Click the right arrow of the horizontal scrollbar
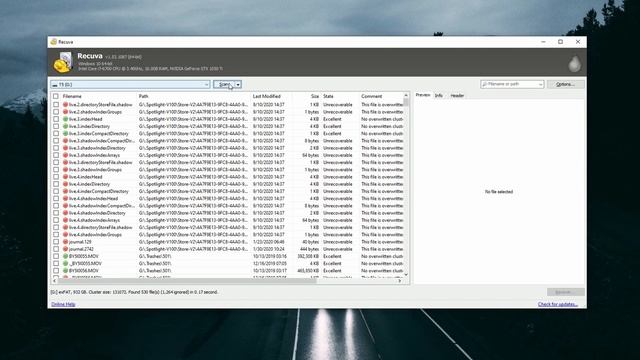The image size is (640, 360). [x=400, y=281]
